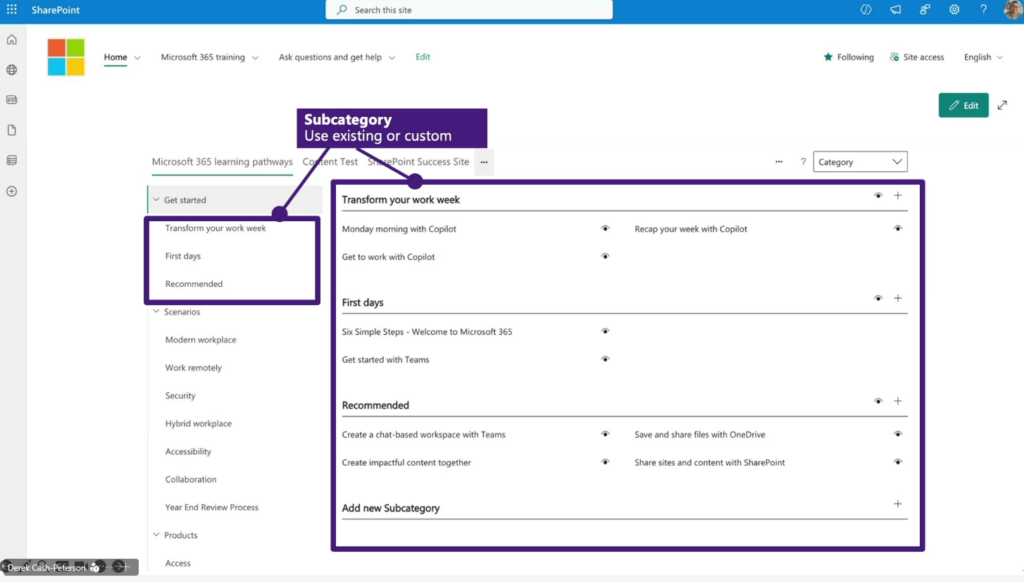Click the green Edit page button
The height and width of the screenshot is (582, 1024).
[x=963, y=105]
